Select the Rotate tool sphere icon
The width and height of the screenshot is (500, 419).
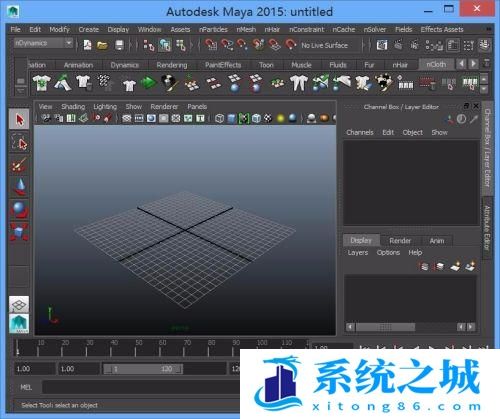point(19,209)
